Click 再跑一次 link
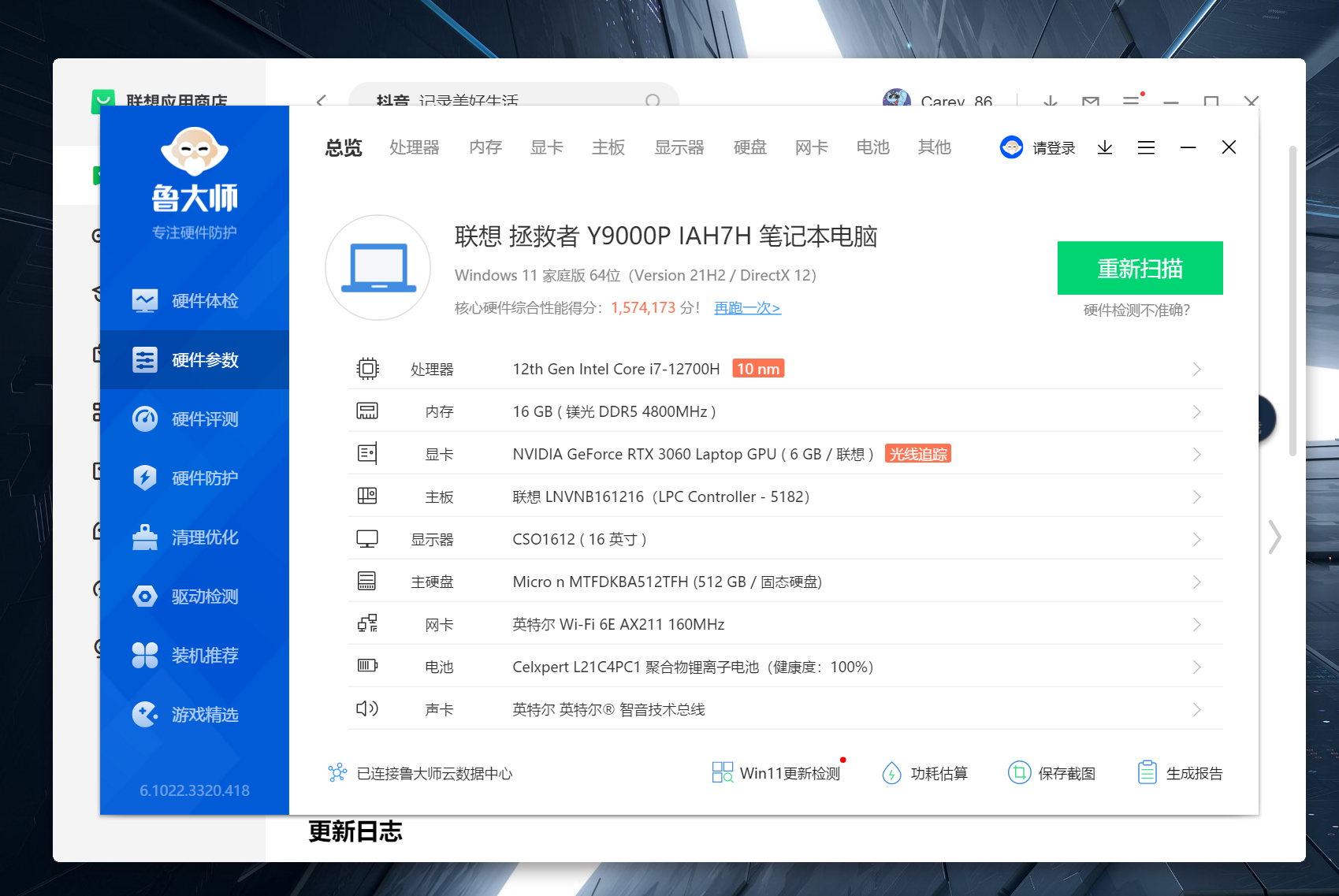Viewport: 1339px width, 896px height. pyautogui.click(x=747, y=308)
